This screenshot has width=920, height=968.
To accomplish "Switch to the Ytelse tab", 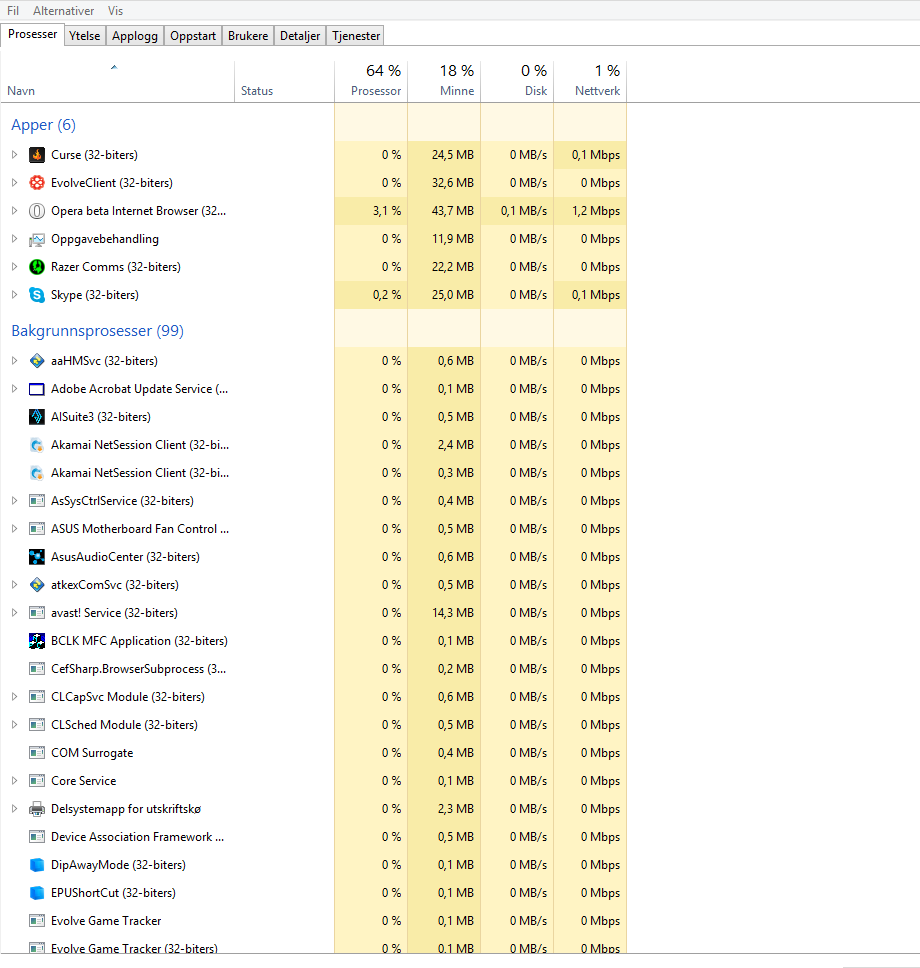I will click(85, 36).
